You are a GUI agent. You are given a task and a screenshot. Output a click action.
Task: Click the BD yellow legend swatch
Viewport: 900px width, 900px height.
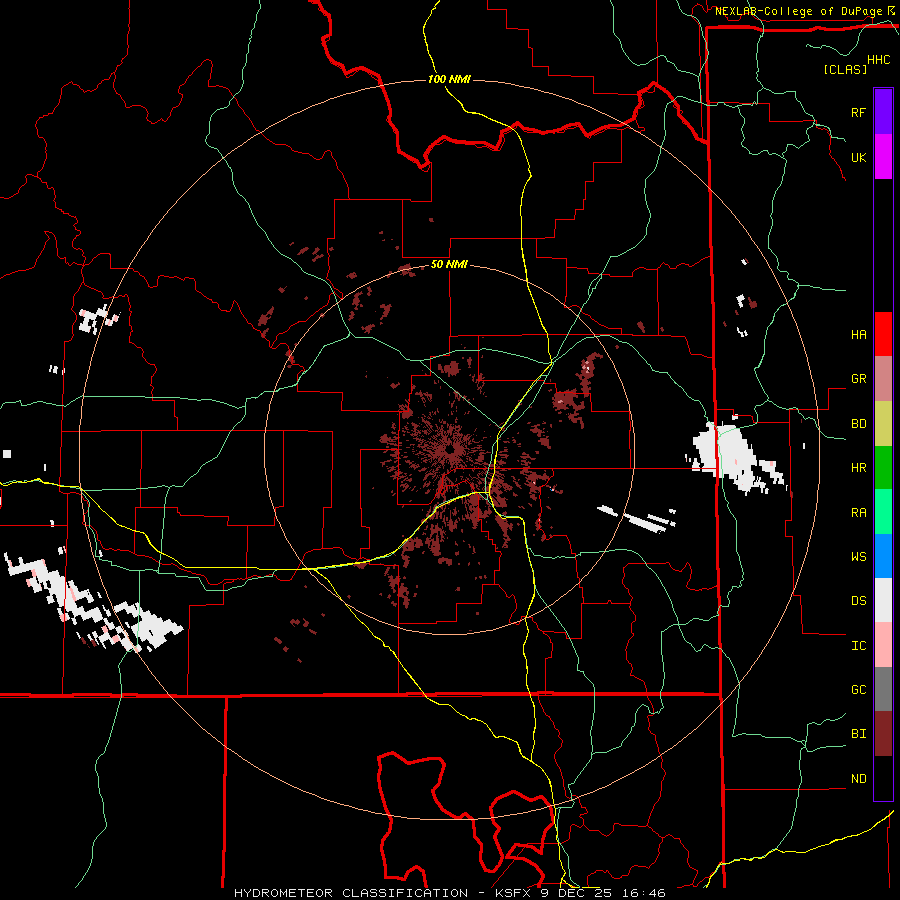pos(883,424)
